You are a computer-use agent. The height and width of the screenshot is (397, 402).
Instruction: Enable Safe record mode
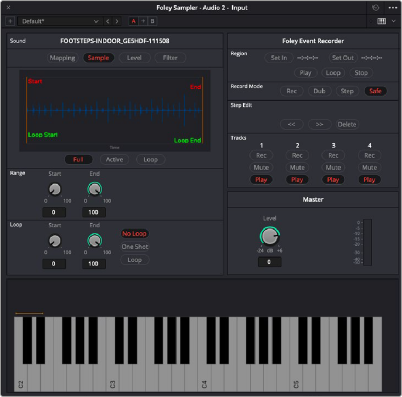coord(375,91)
